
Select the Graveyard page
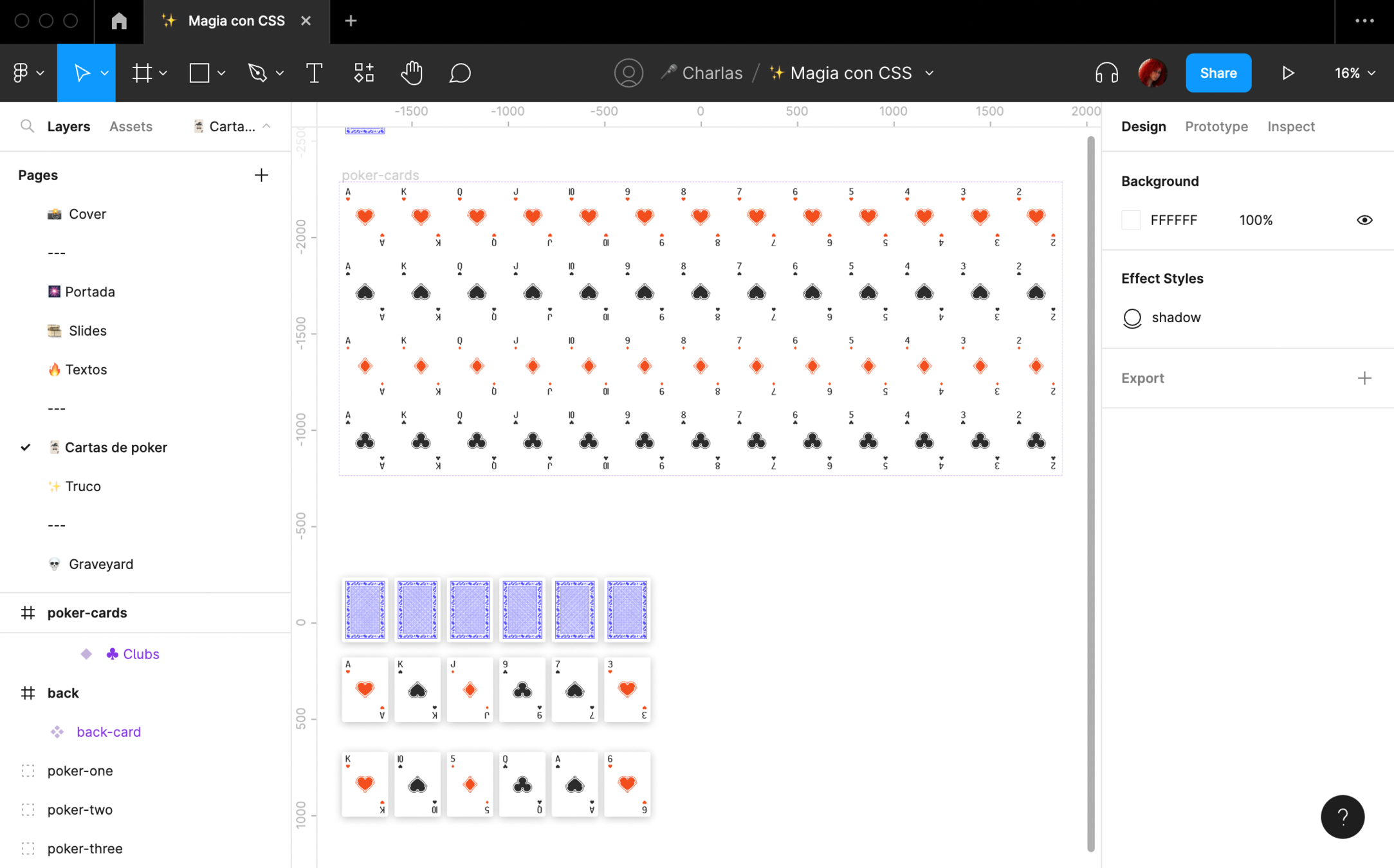point(100,564)
